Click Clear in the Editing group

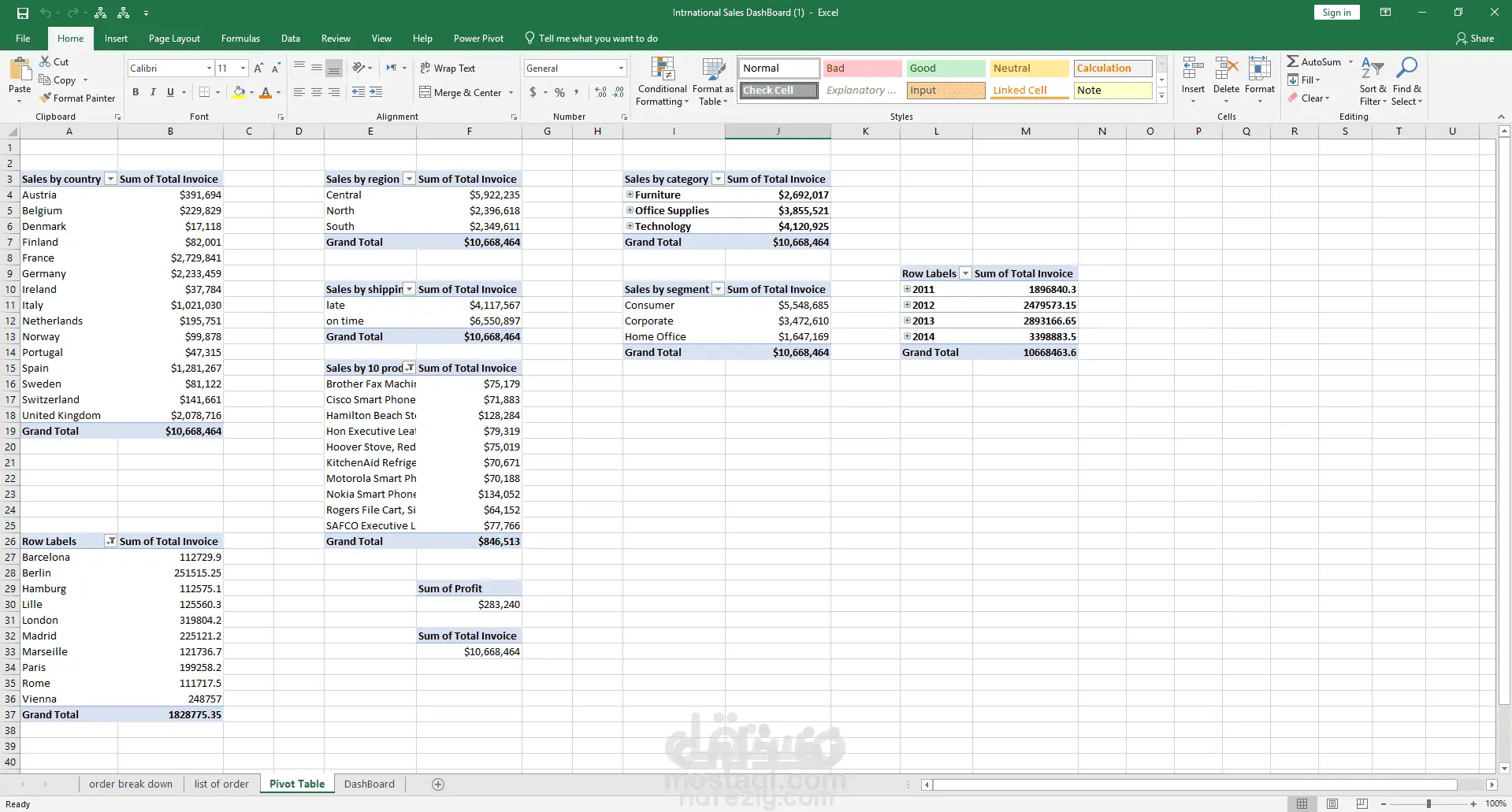1309,98
